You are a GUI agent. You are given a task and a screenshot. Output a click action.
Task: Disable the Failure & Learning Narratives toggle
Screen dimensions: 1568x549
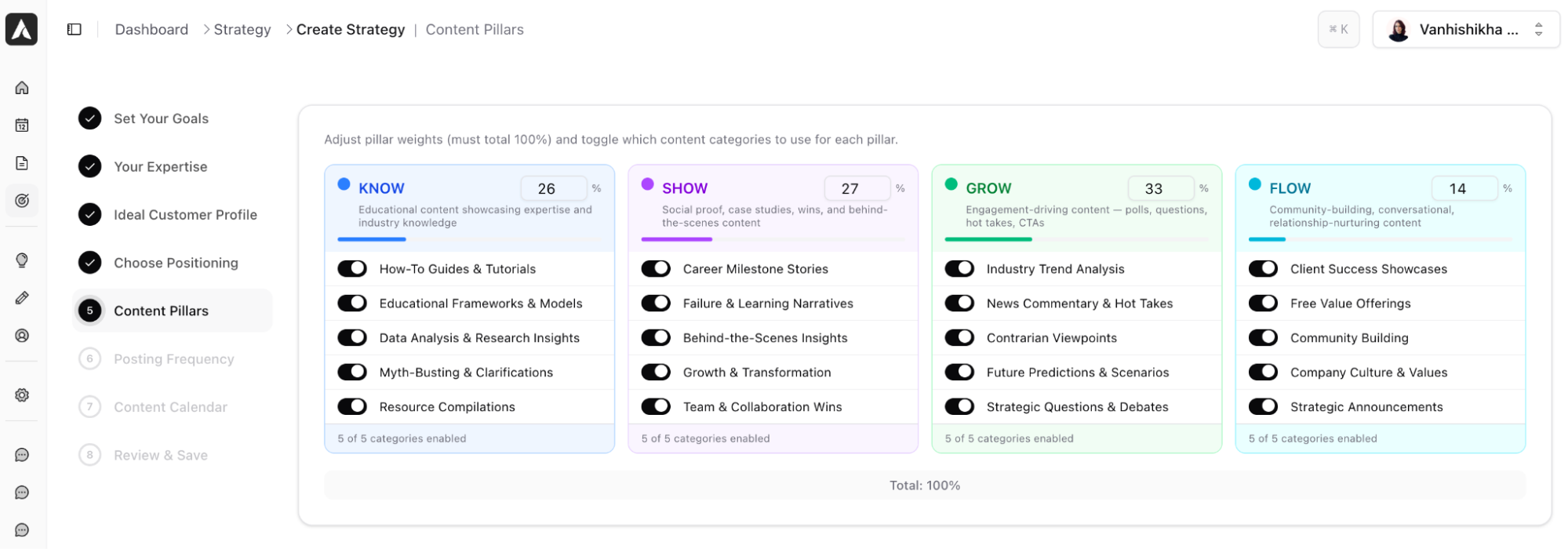pyautogui.click(x=656, y=304)
